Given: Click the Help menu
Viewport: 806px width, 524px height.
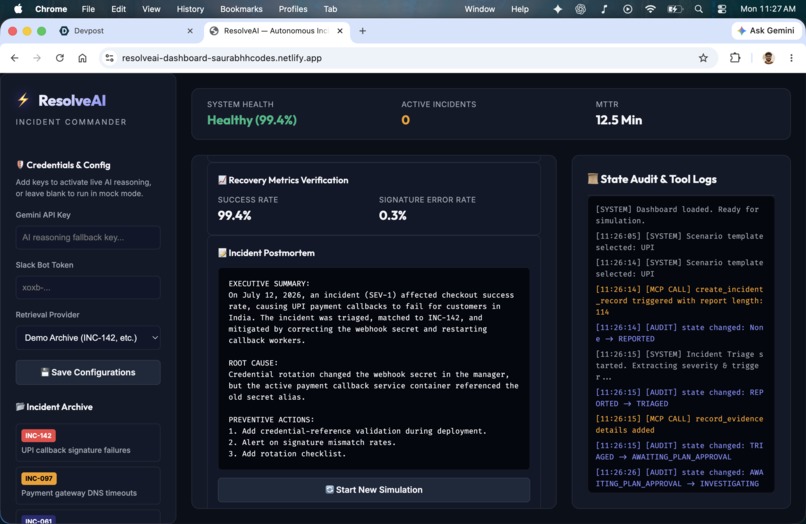Looking at the screenshot, I should [x=520, y=9].
